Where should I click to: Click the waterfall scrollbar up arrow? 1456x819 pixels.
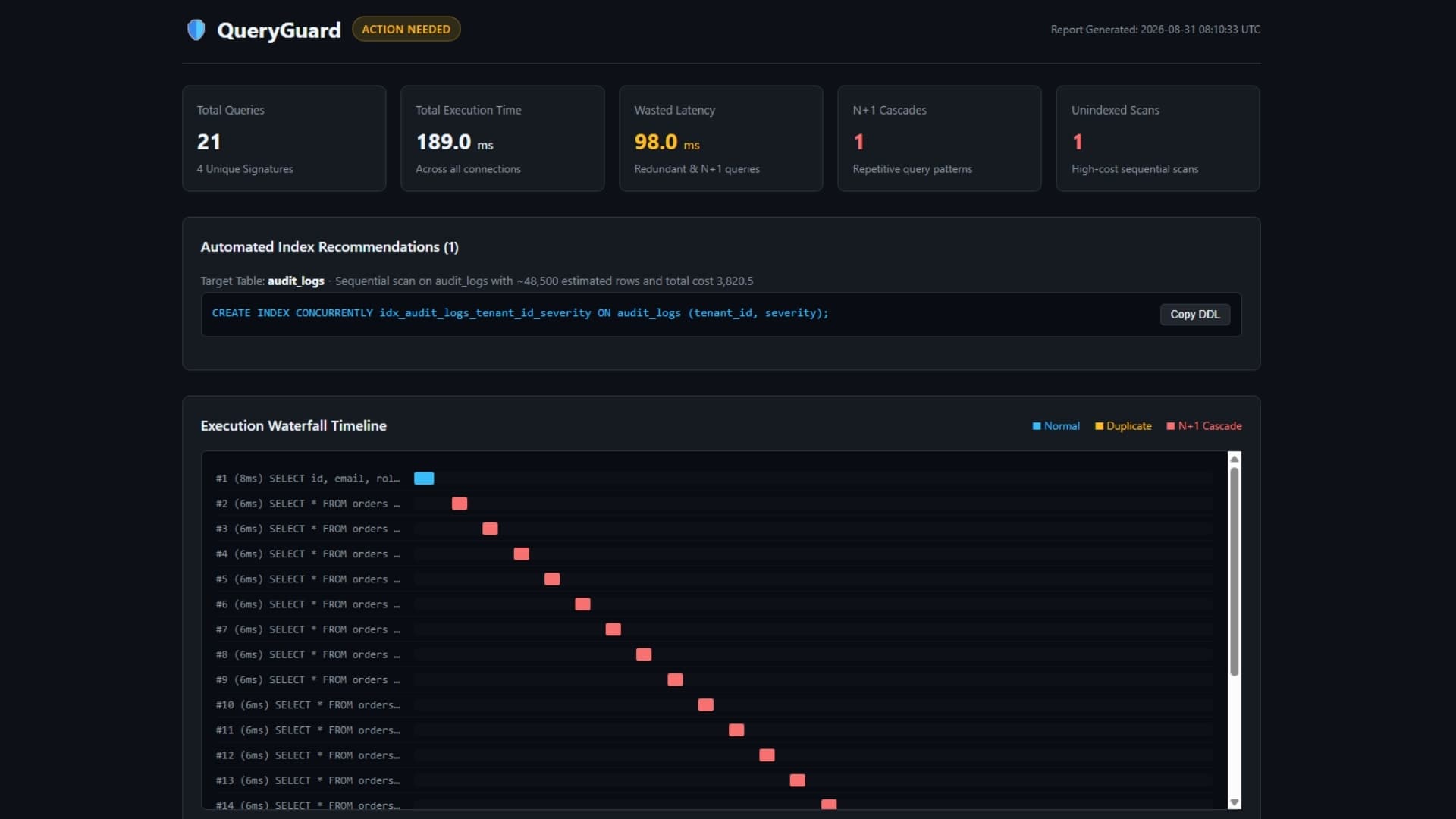click(x=1234, y=459)
